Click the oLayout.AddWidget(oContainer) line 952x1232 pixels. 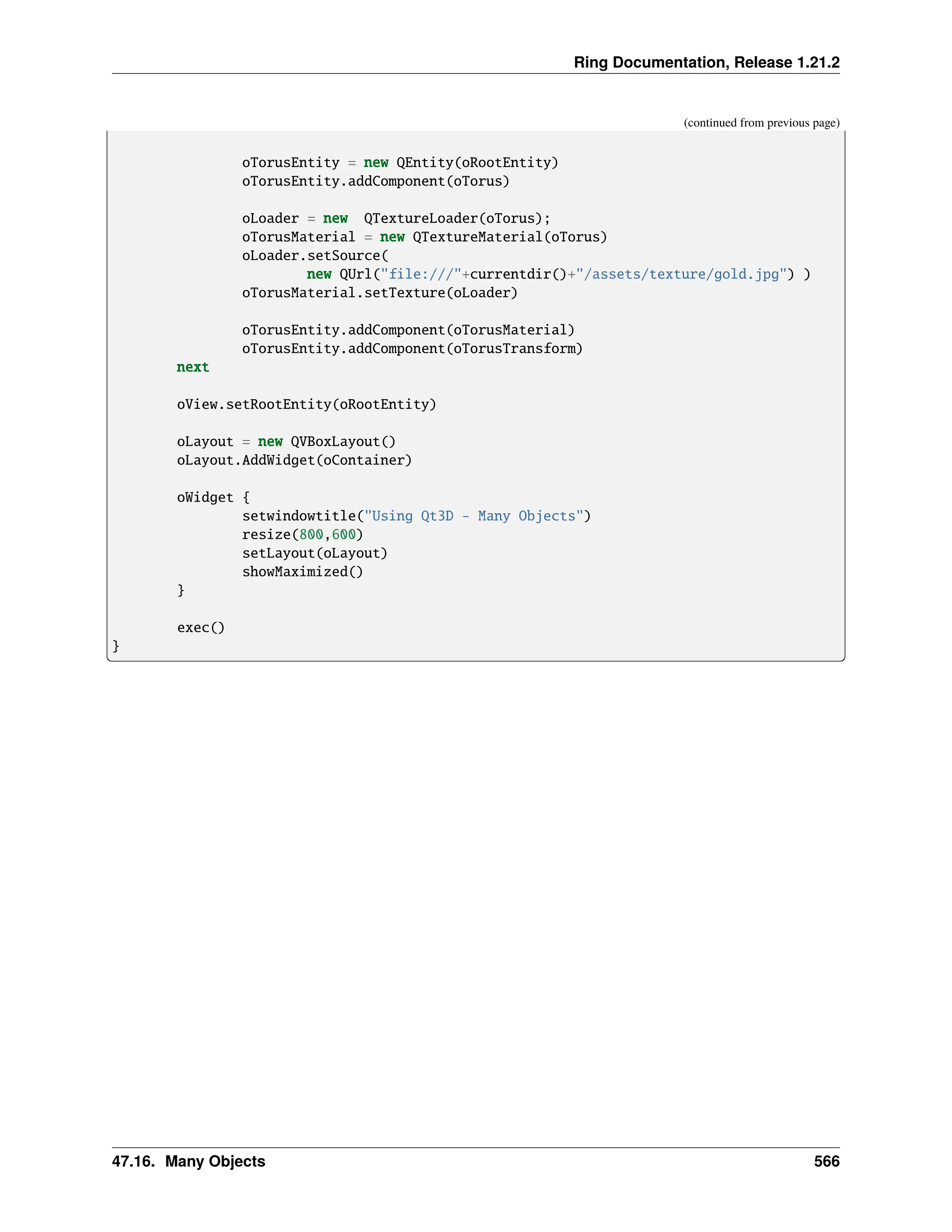294,460
